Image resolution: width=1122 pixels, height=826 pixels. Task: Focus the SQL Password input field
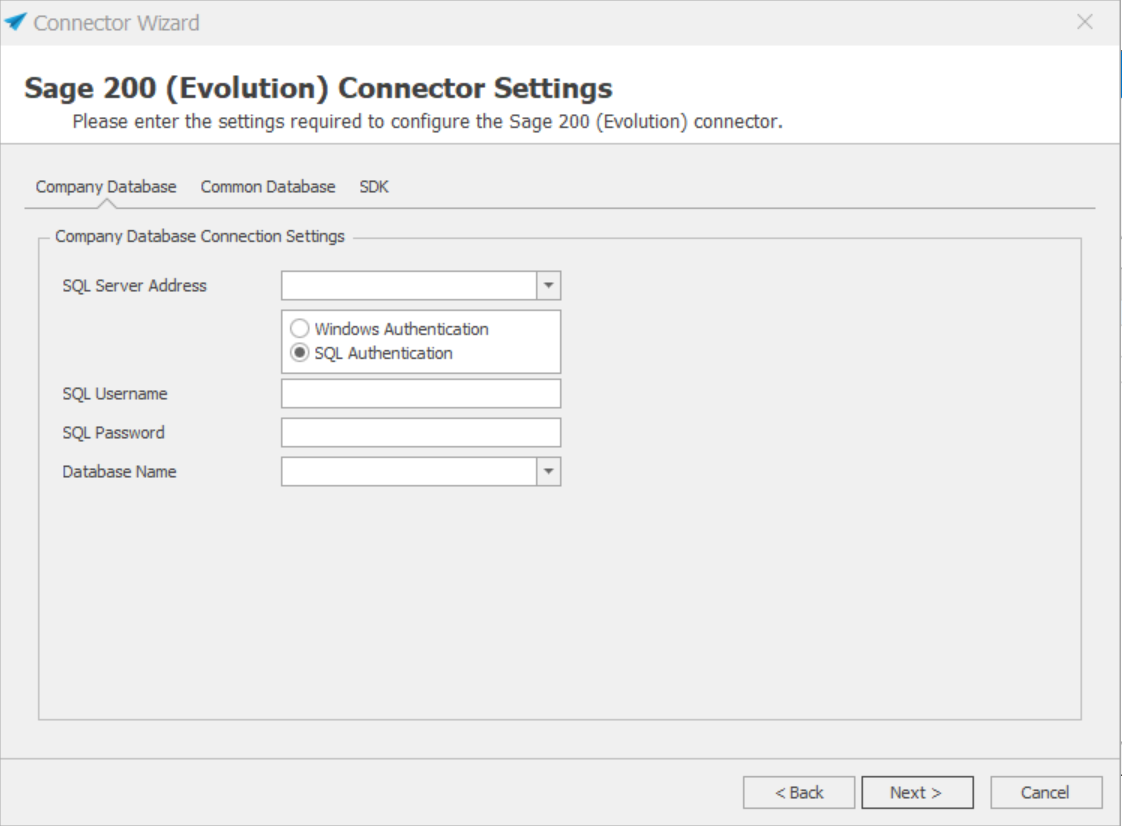[x=421, y=432]
